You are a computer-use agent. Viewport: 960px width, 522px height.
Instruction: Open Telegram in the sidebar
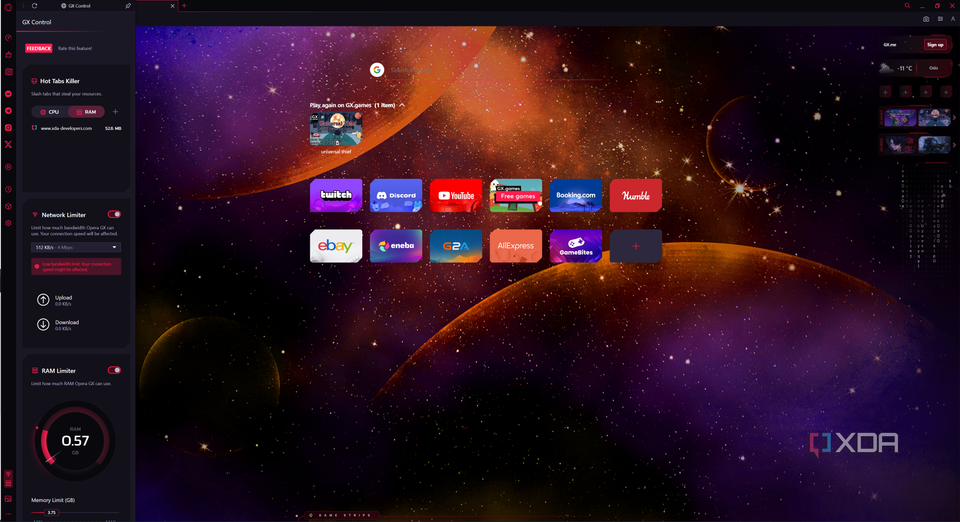coord(9,111)
